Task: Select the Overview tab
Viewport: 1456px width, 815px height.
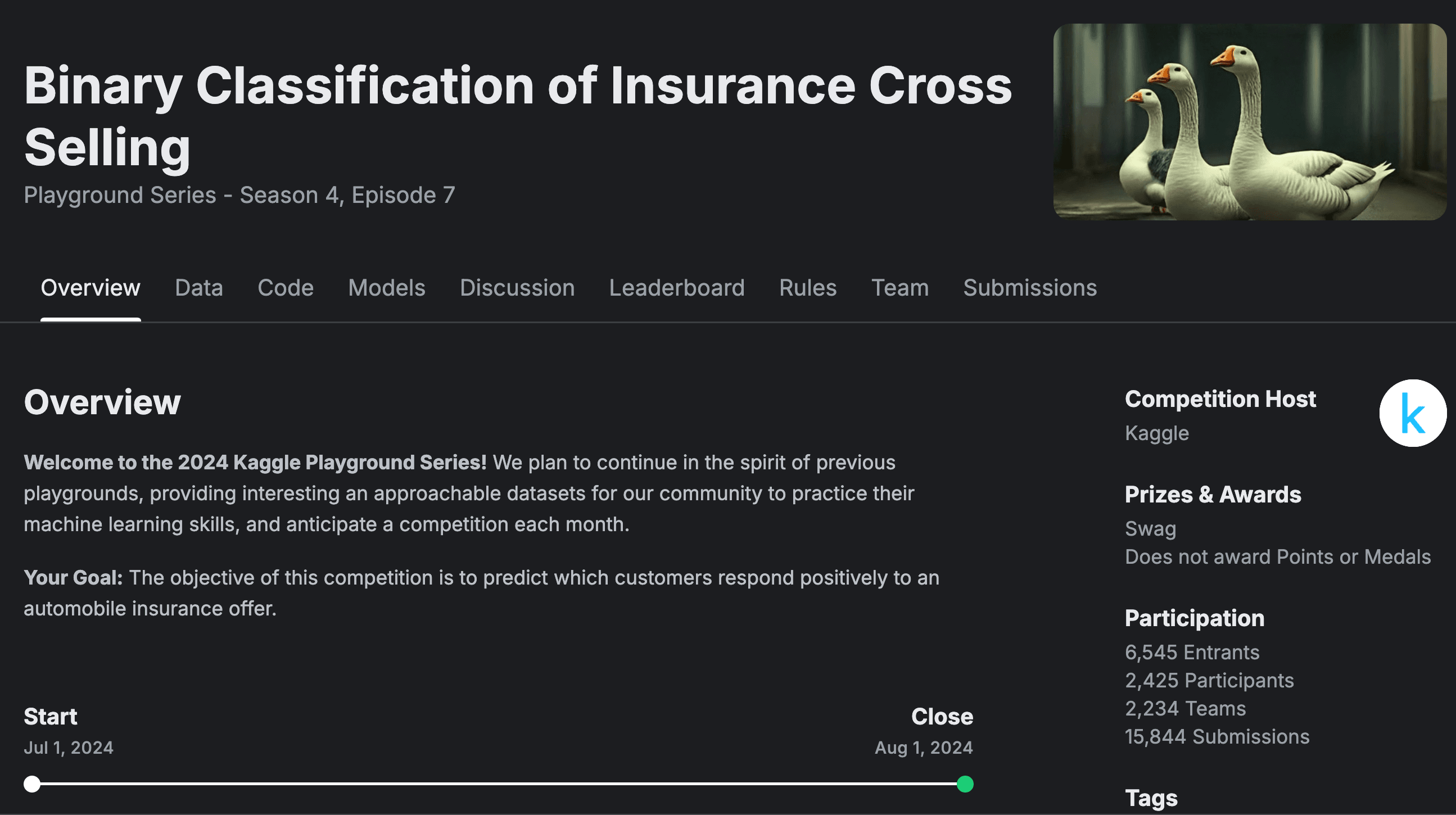Action: point(91,288)
